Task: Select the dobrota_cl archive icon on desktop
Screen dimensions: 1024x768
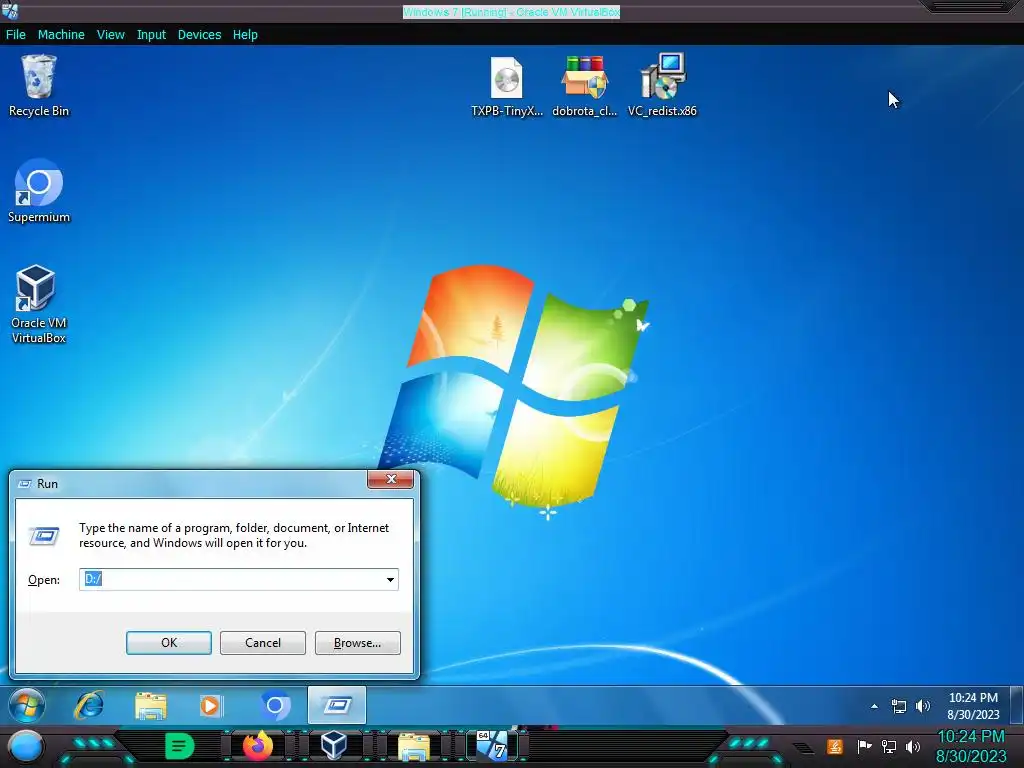Action: pos(584,86)
